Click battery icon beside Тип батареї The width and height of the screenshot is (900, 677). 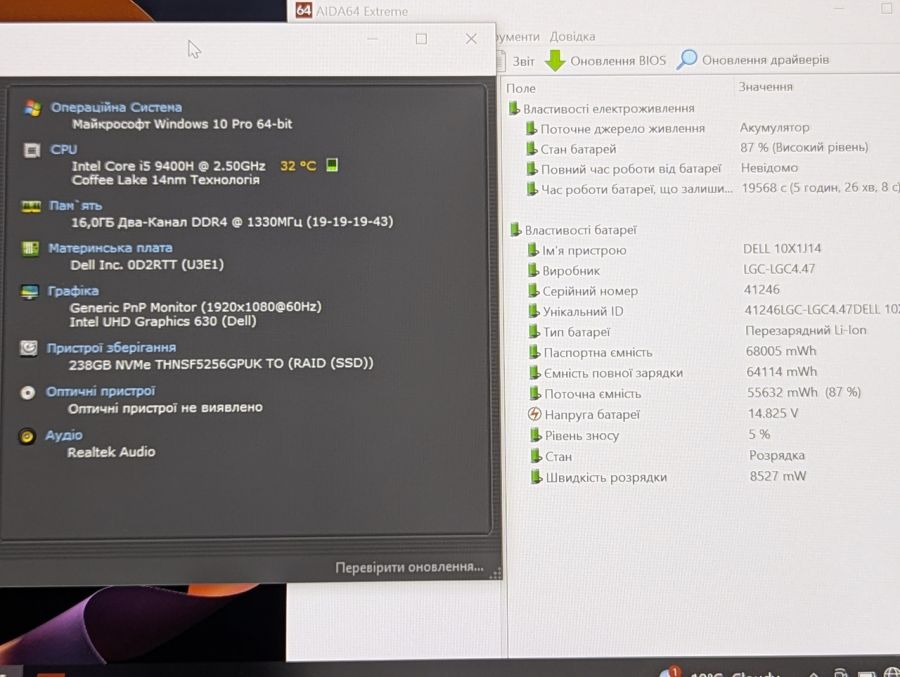click(x=534, y=331)
